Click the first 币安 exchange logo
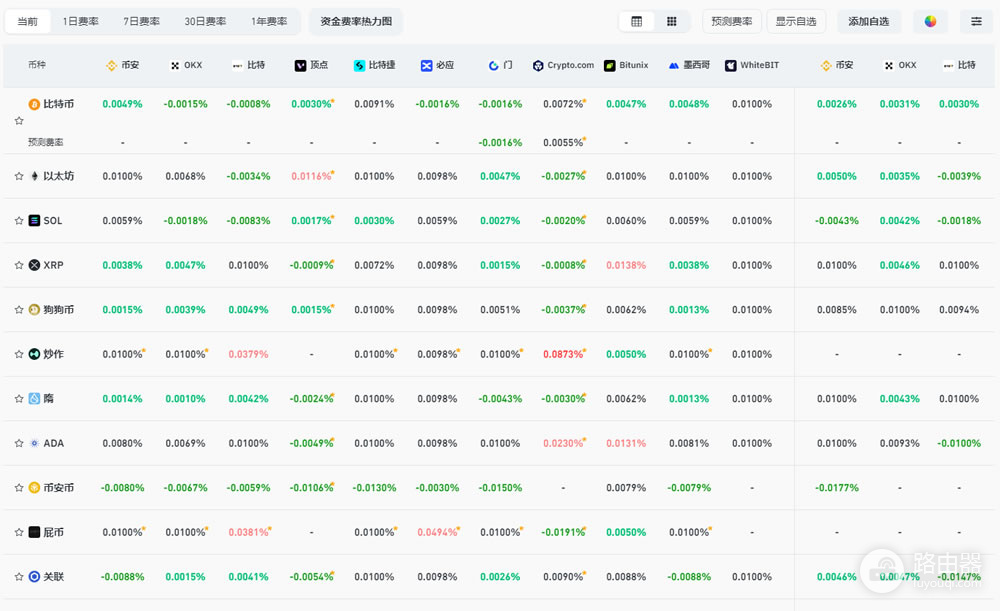 (x=112, y=65)
